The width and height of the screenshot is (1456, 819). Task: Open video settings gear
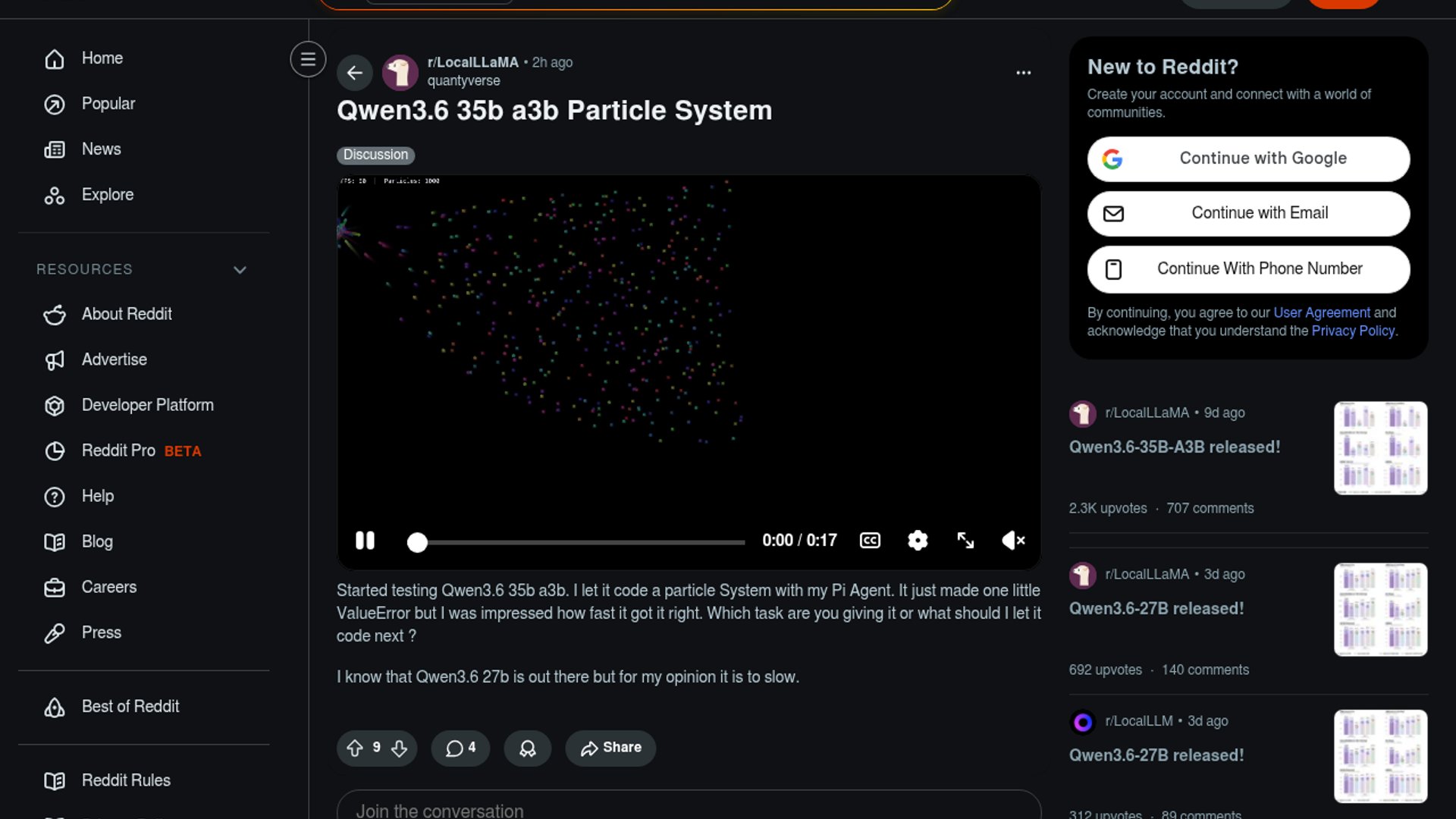pos(918,540)
